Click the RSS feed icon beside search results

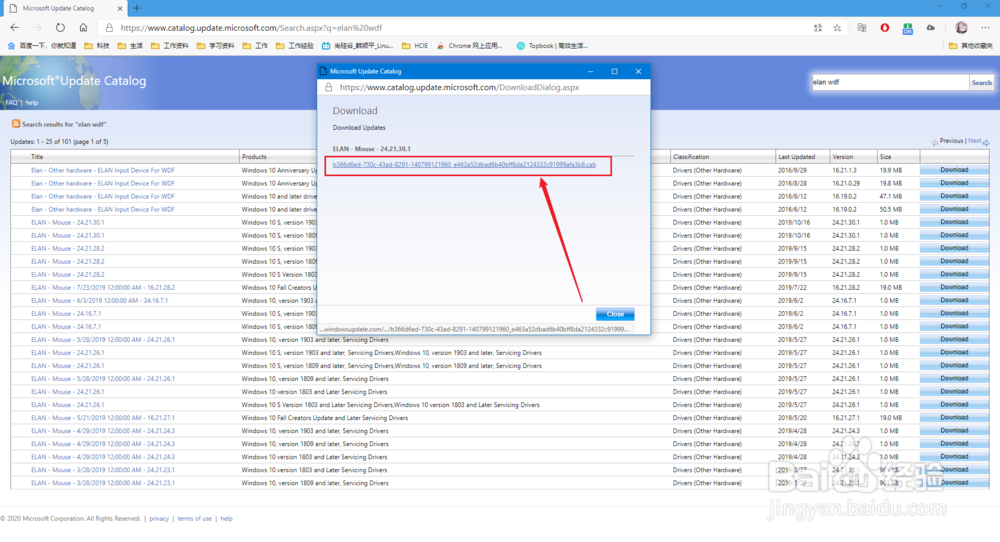[x=16, y=124]
